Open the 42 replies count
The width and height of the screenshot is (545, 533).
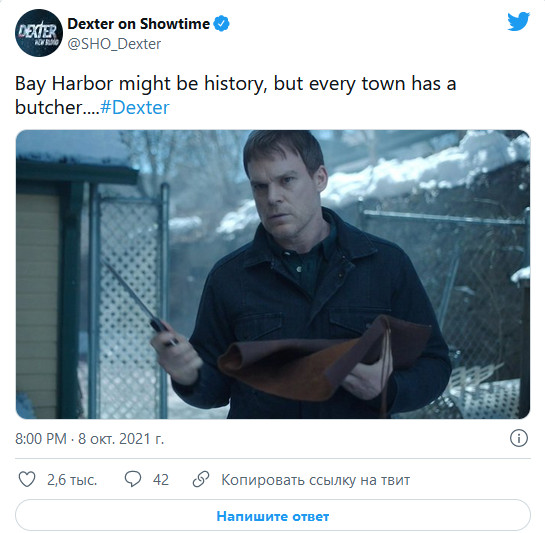(161, 480)
